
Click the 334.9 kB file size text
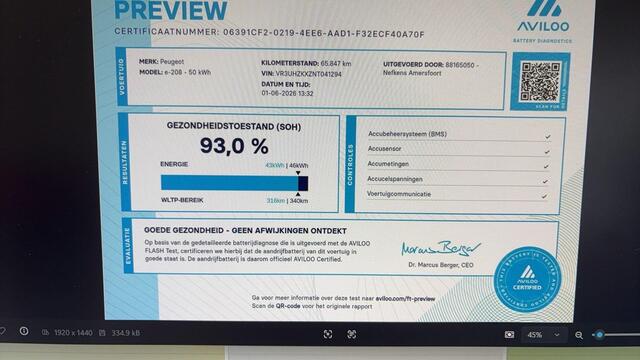point(126,333)
